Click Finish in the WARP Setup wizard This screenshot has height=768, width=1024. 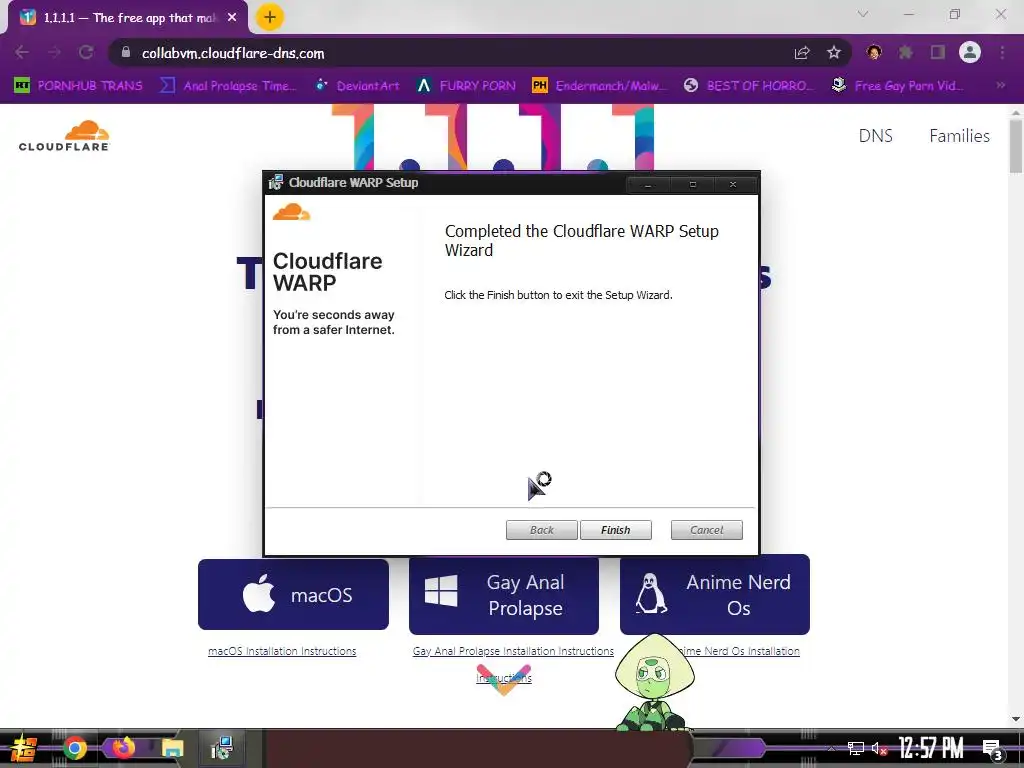[615, 530]
